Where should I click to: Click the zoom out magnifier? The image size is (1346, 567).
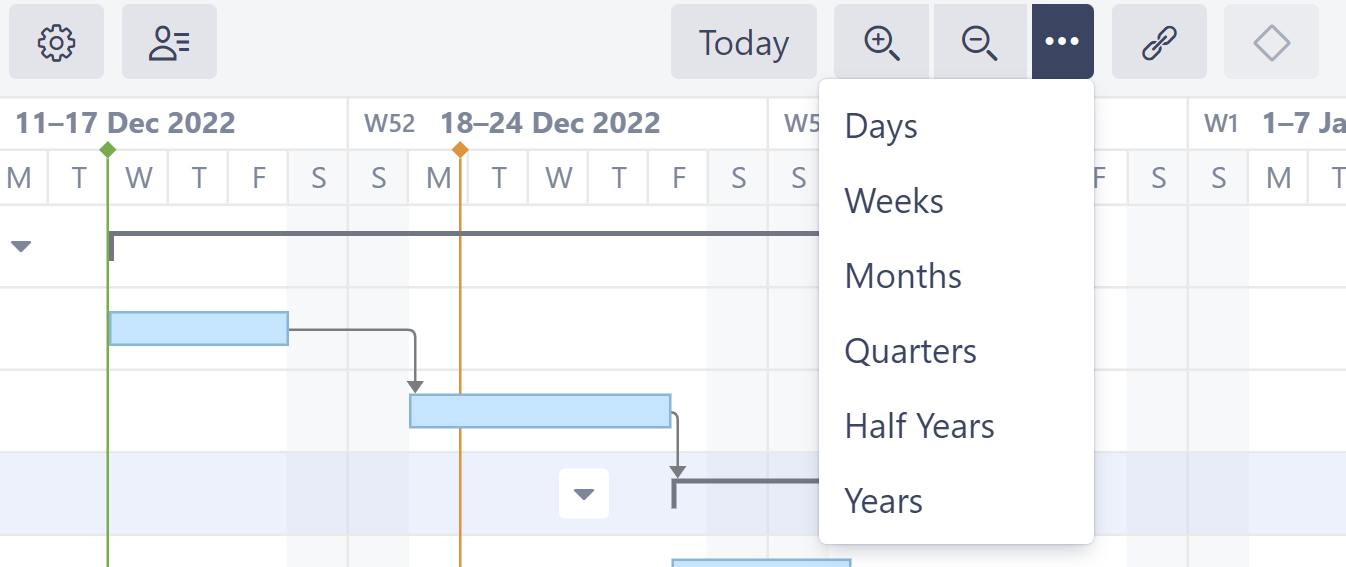(x=979, y=42)
